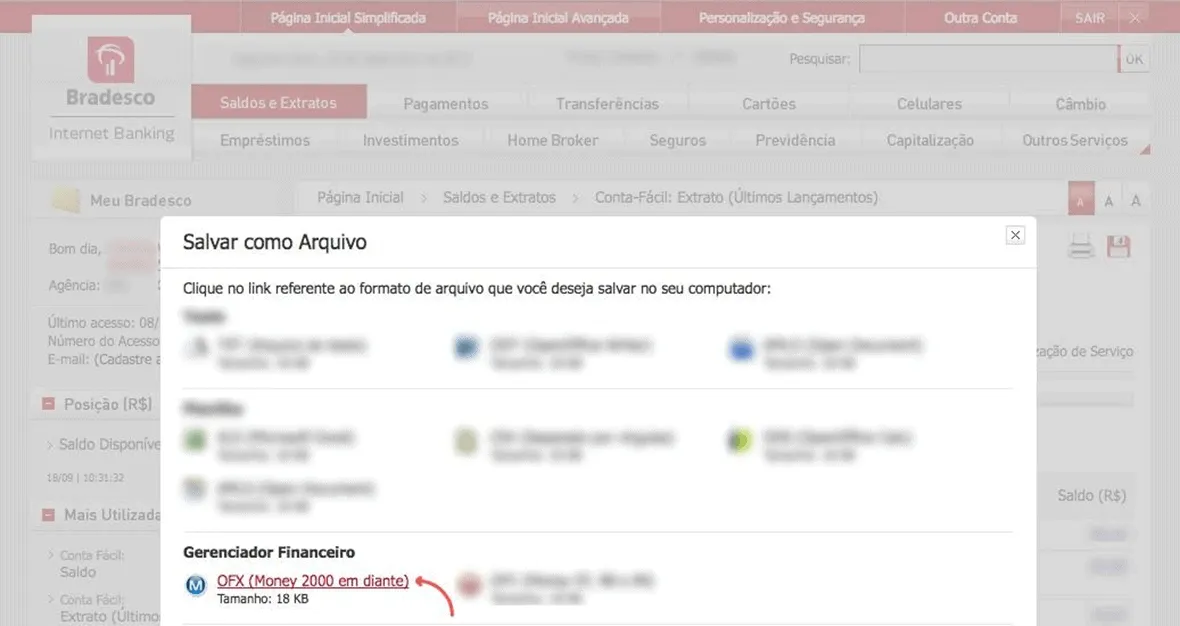The image size is (1180, 626).
Task: Close the Salvar como Arquivo dialog
Action: pyautogui.click(x=1015, y=236)
